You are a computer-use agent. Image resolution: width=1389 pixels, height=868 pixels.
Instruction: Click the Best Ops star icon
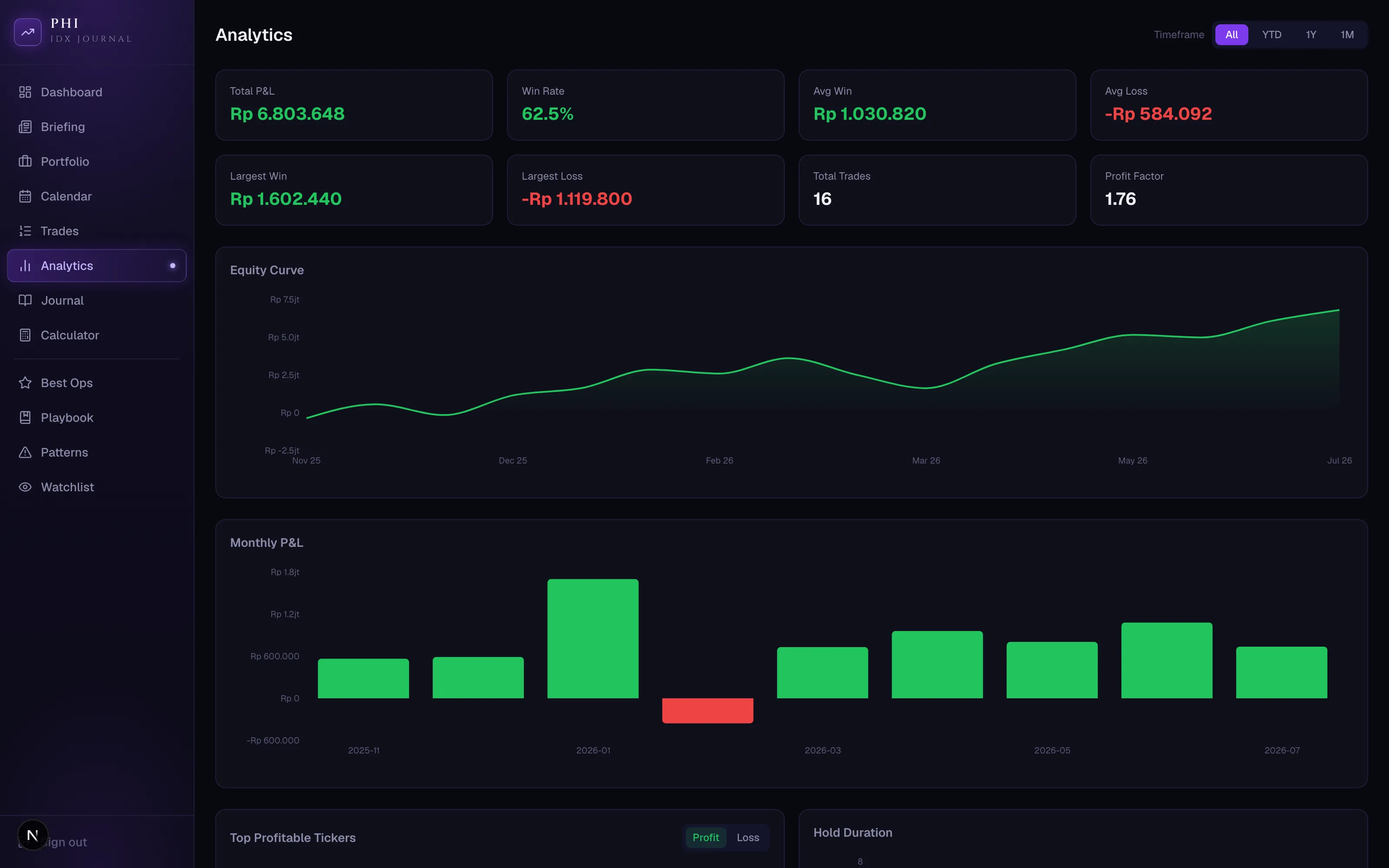(25, 383)
